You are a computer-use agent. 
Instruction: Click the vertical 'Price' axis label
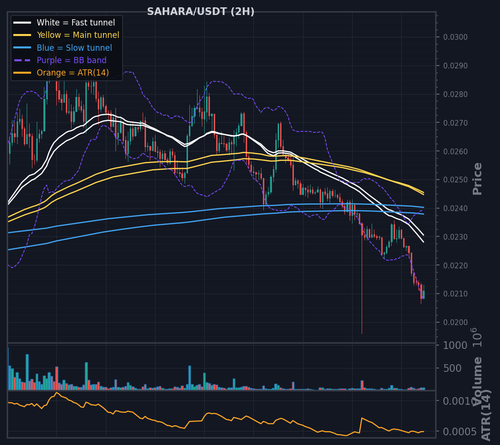pyautogui.click(x=477, y=179)
